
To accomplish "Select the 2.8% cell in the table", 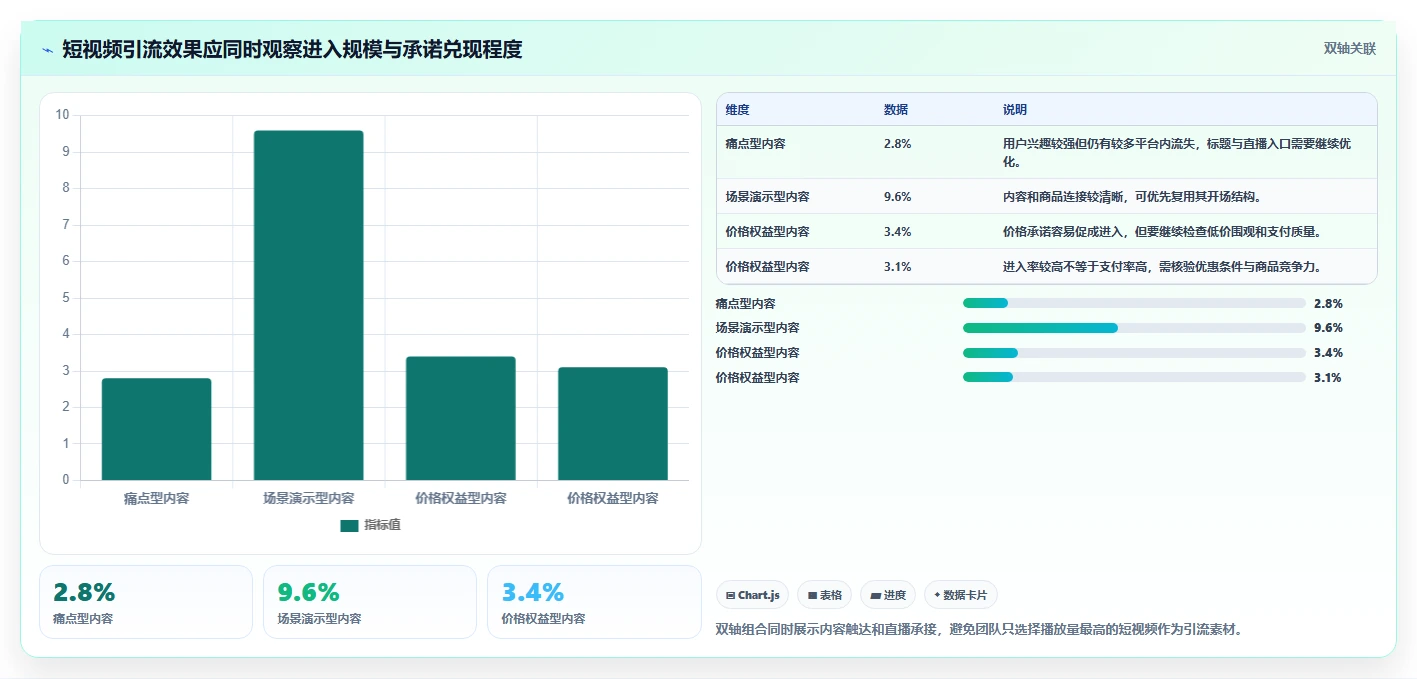I will point(897,144).
